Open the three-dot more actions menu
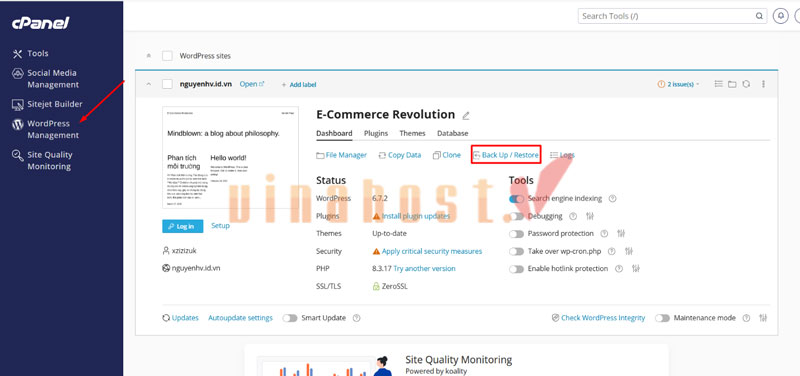The width and height of the screenshot is (800, 376). click(x=763, y=84)
